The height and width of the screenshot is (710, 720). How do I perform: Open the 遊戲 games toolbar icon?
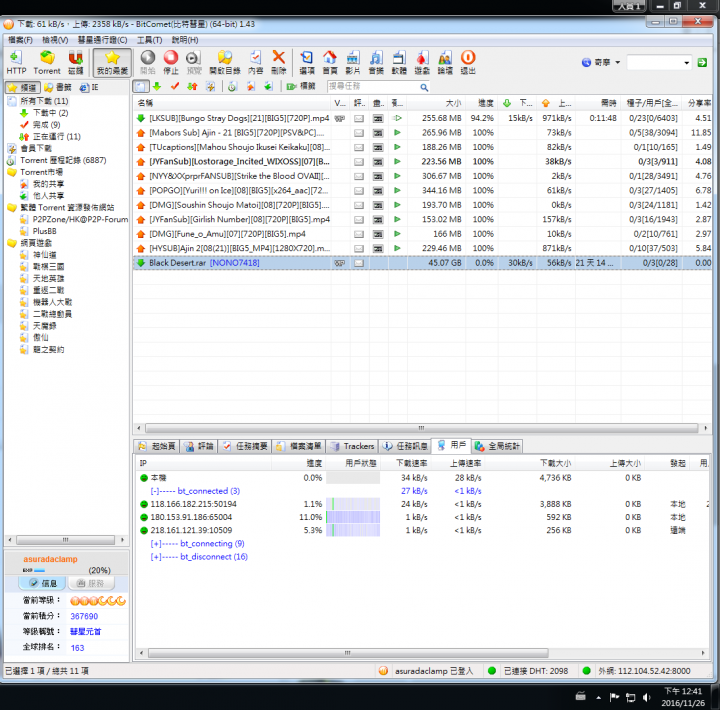(422, 62)
